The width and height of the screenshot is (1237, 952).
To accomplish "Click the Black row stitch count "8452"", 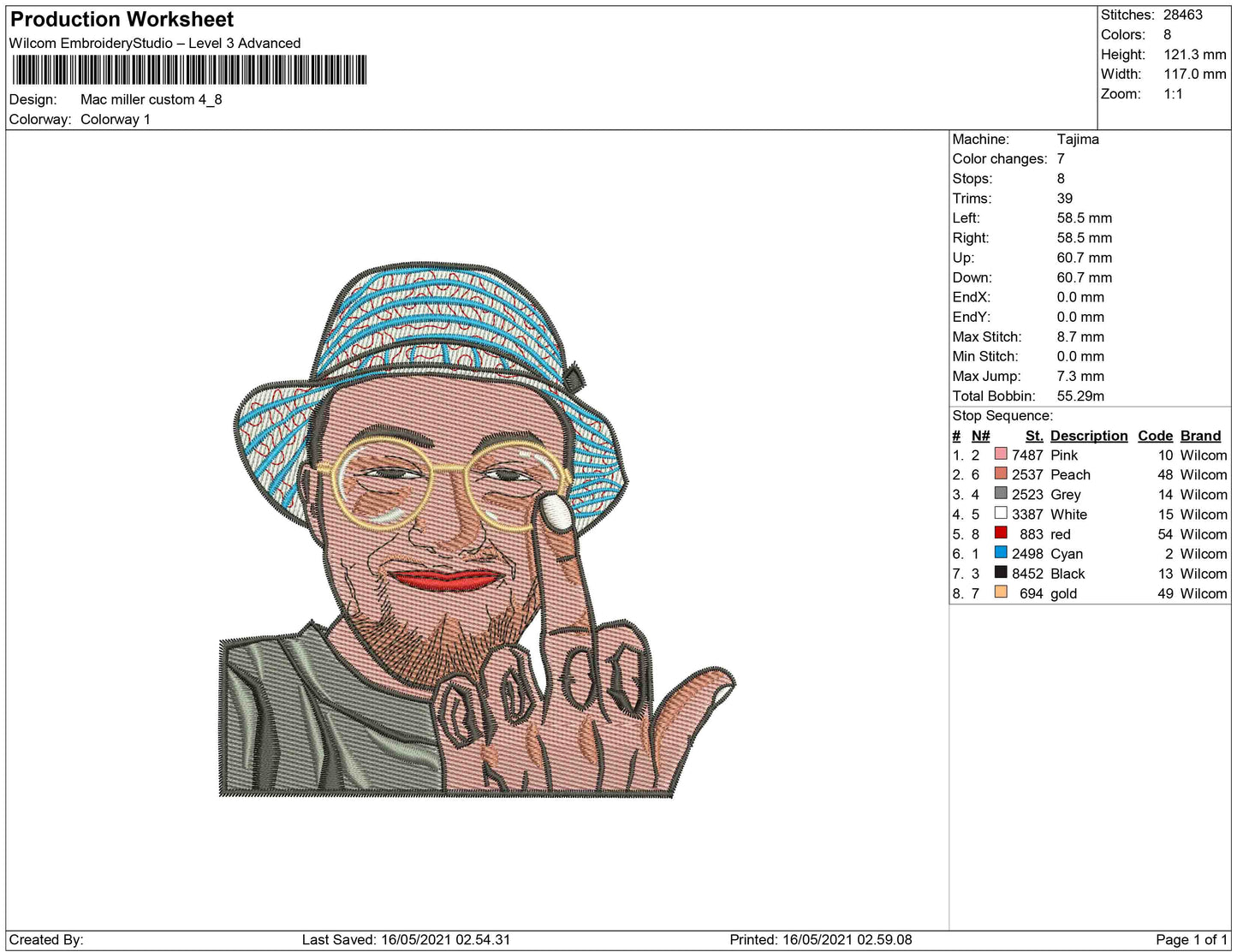I will point(1027,574).
